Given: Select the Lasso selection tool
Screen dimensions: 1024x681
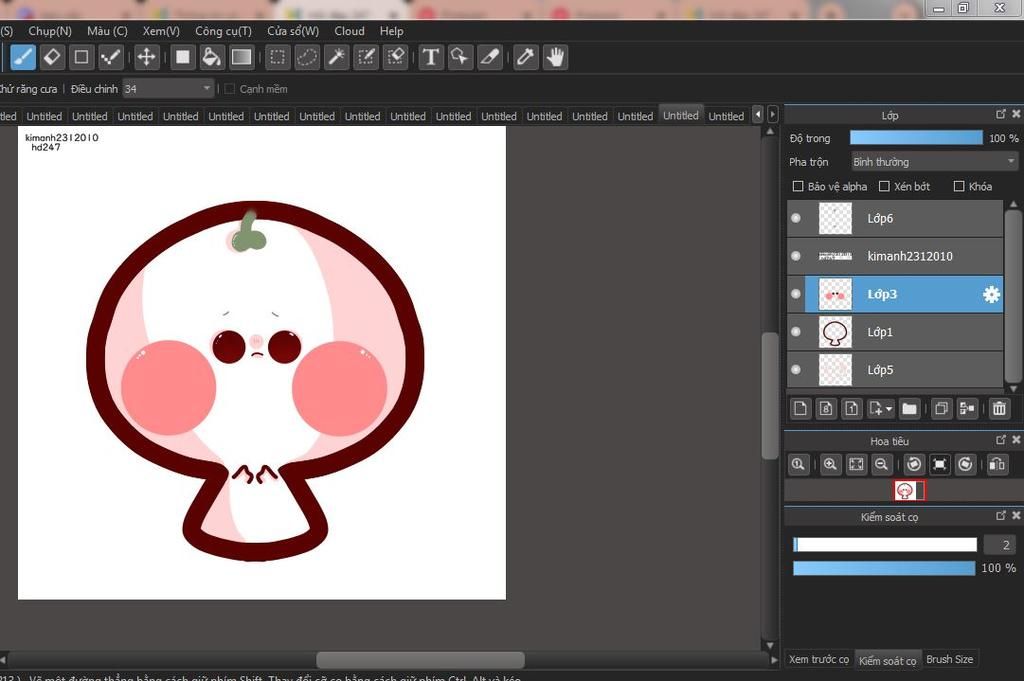Looking at the screenshot, I should (x=307, y=57).
